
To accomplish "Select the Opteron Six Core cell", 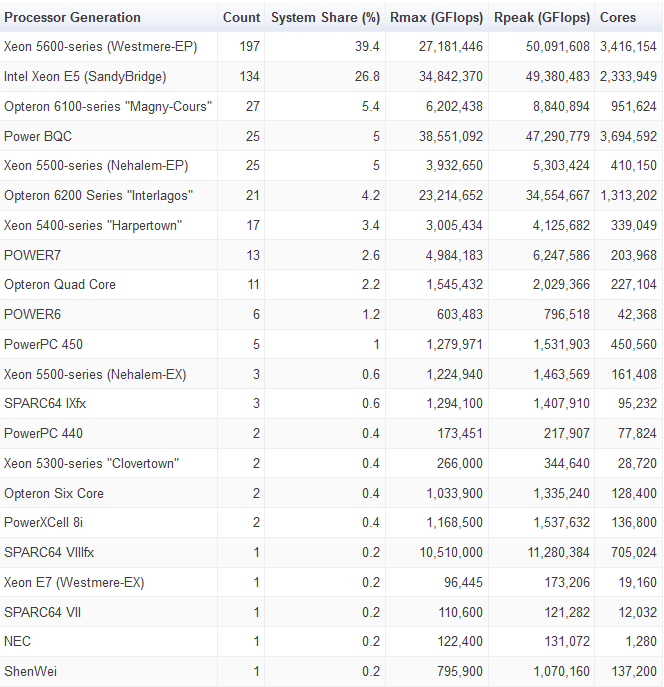I will point(54,493).
